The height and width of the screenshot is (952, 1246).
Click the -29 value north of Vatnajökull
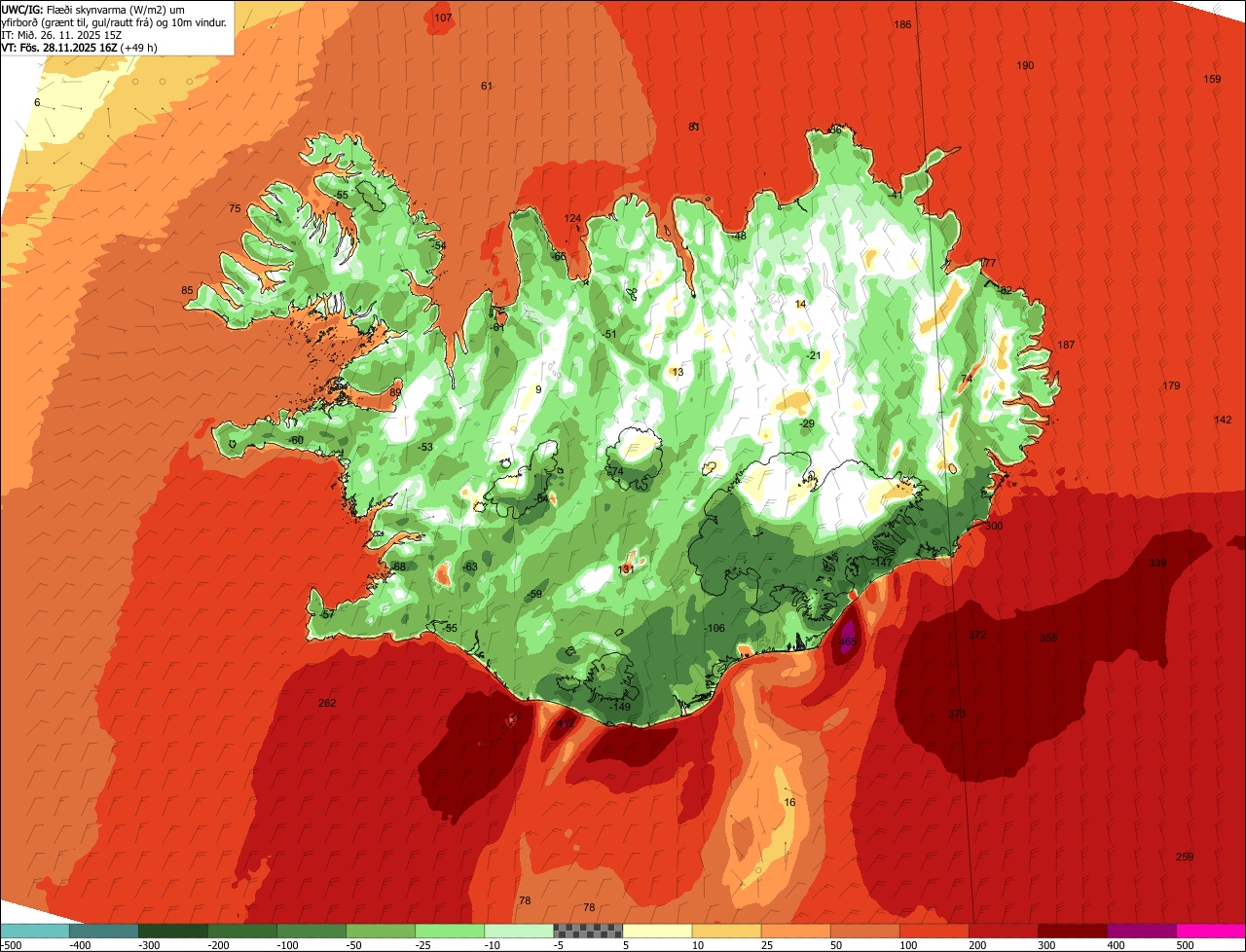tap(806, 423)
